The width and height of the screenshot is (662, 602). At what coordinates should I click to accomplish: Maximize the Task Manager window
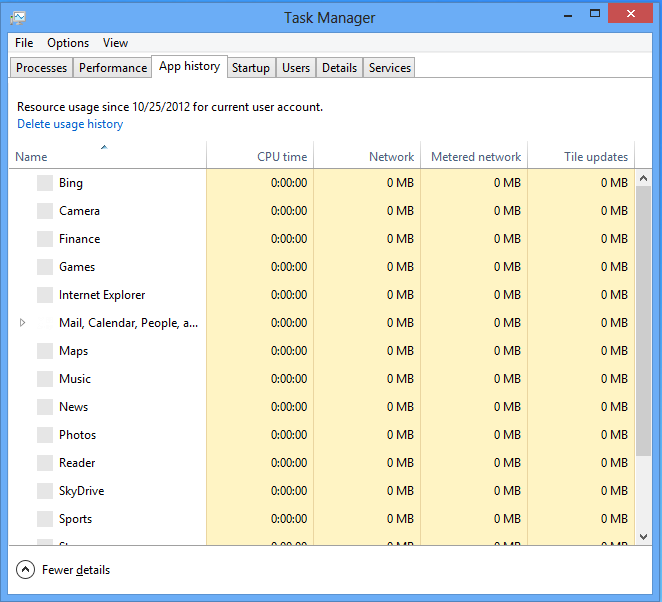[595, 14]
